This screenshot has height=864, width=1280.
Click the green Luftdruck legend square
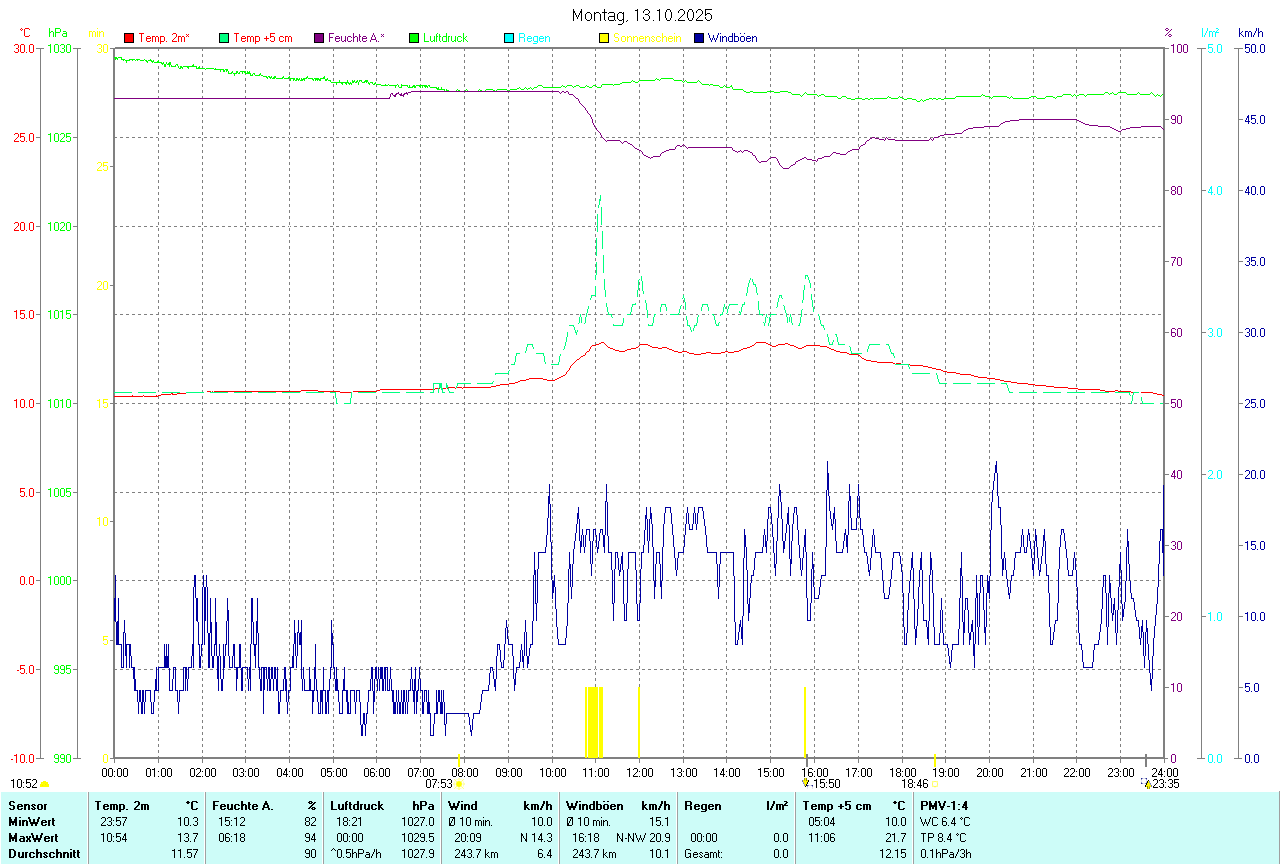pos(414,38)
